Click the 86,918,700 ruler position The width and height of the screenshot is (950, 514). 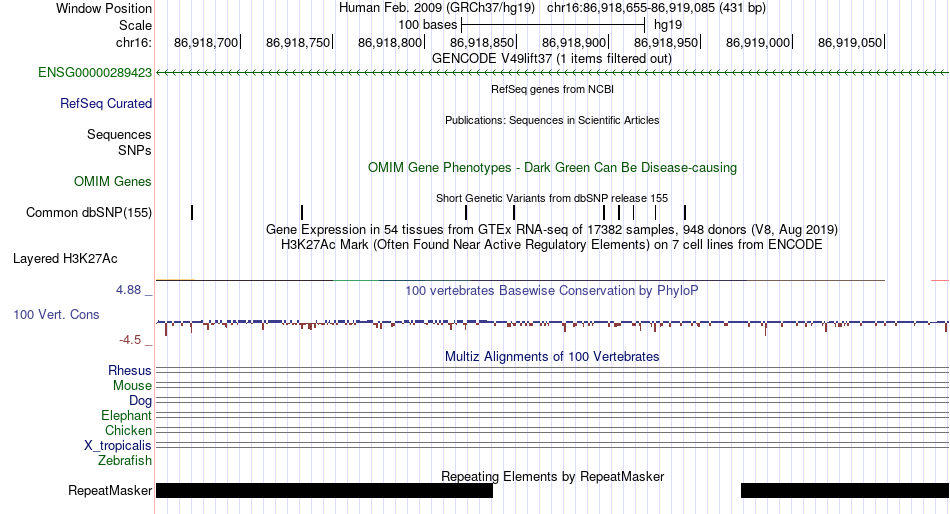tap(206, 42)
